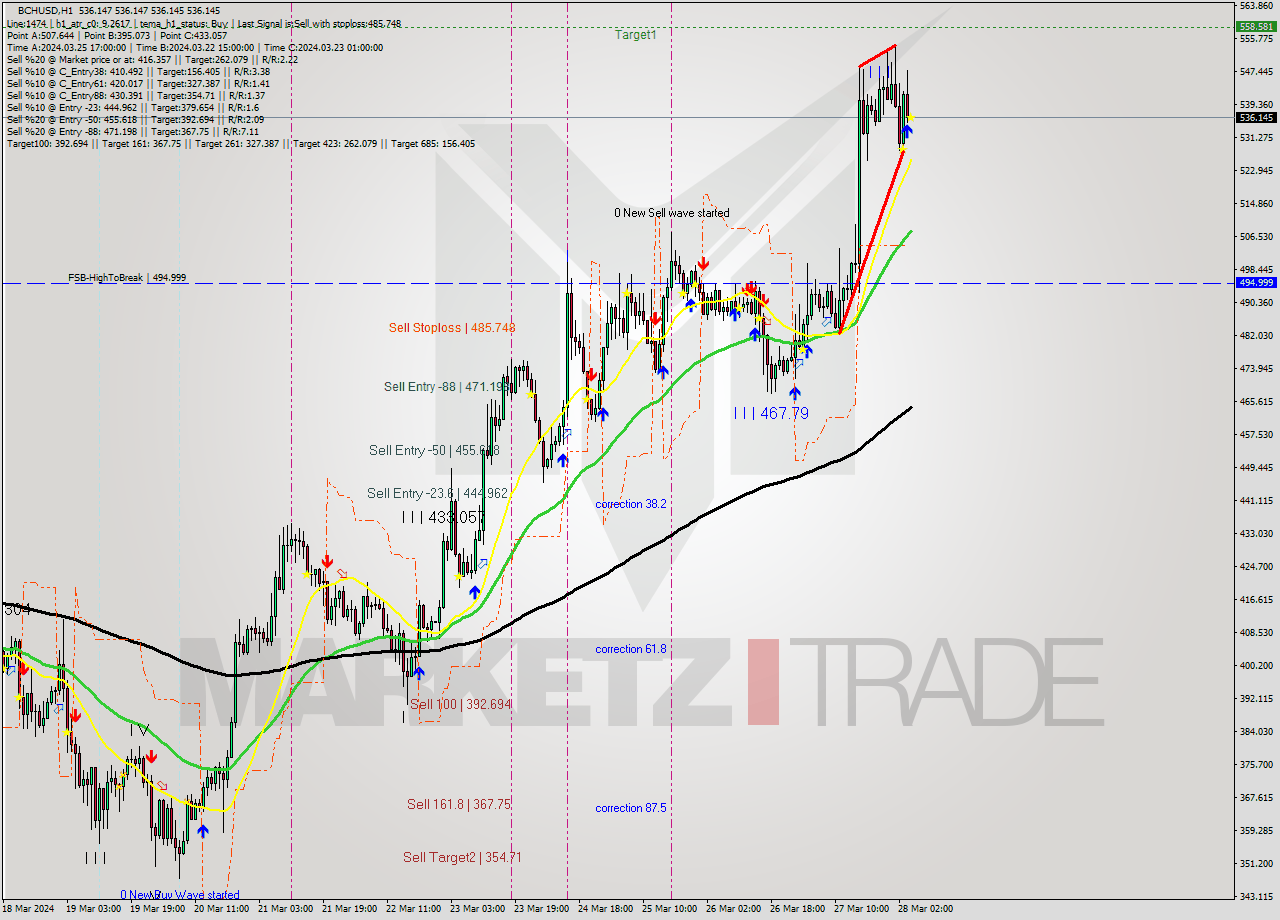Click the 22 Mar 11:00 time label
The height and width of the screenshot is (920, 1280).
click(x=413, y=909)
